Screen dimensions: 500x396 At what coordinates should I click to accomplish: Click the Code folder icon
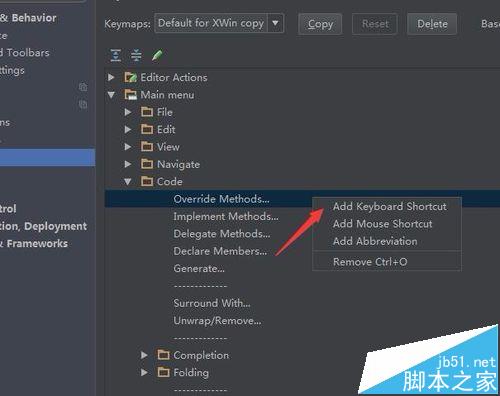coord(147,181)
